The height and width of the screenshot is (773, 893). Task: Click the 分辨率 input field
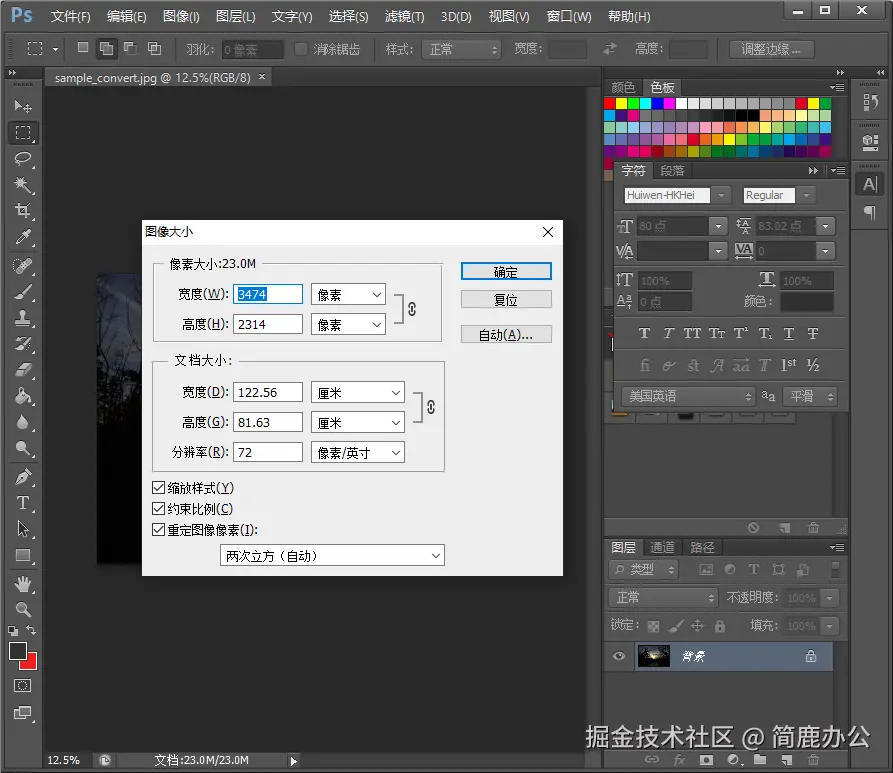(x=268, y=453)
